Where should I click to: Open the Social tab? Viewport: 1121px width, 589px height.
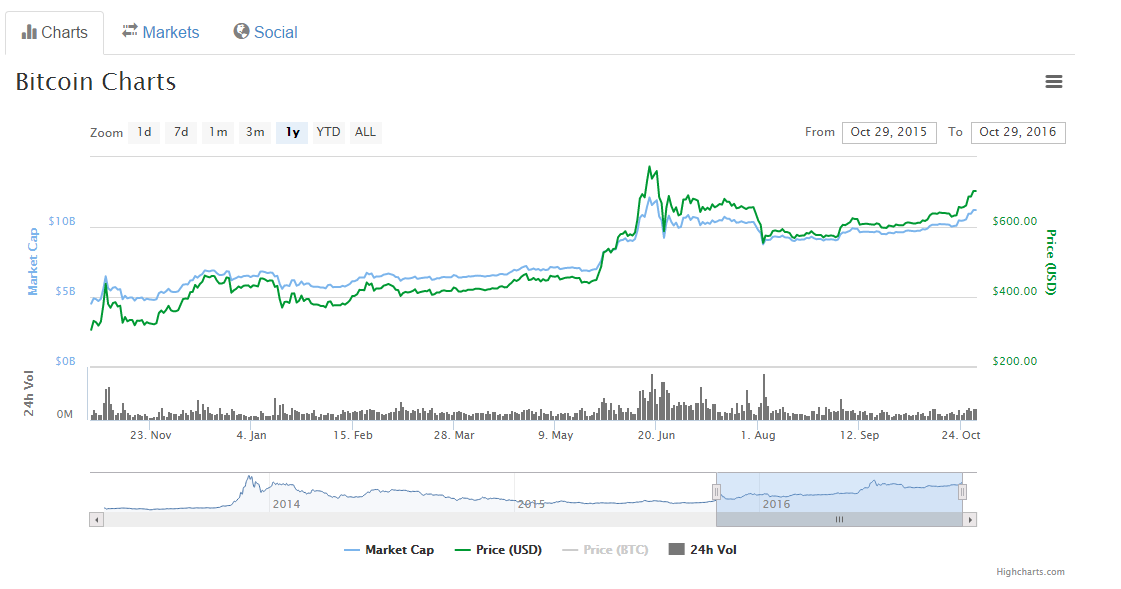point(266,32)
